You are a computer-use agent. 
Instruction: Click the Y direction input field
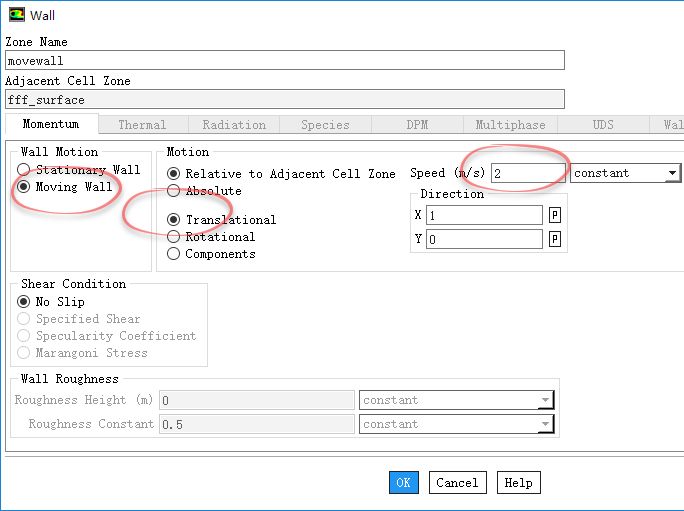click(484, 239)
